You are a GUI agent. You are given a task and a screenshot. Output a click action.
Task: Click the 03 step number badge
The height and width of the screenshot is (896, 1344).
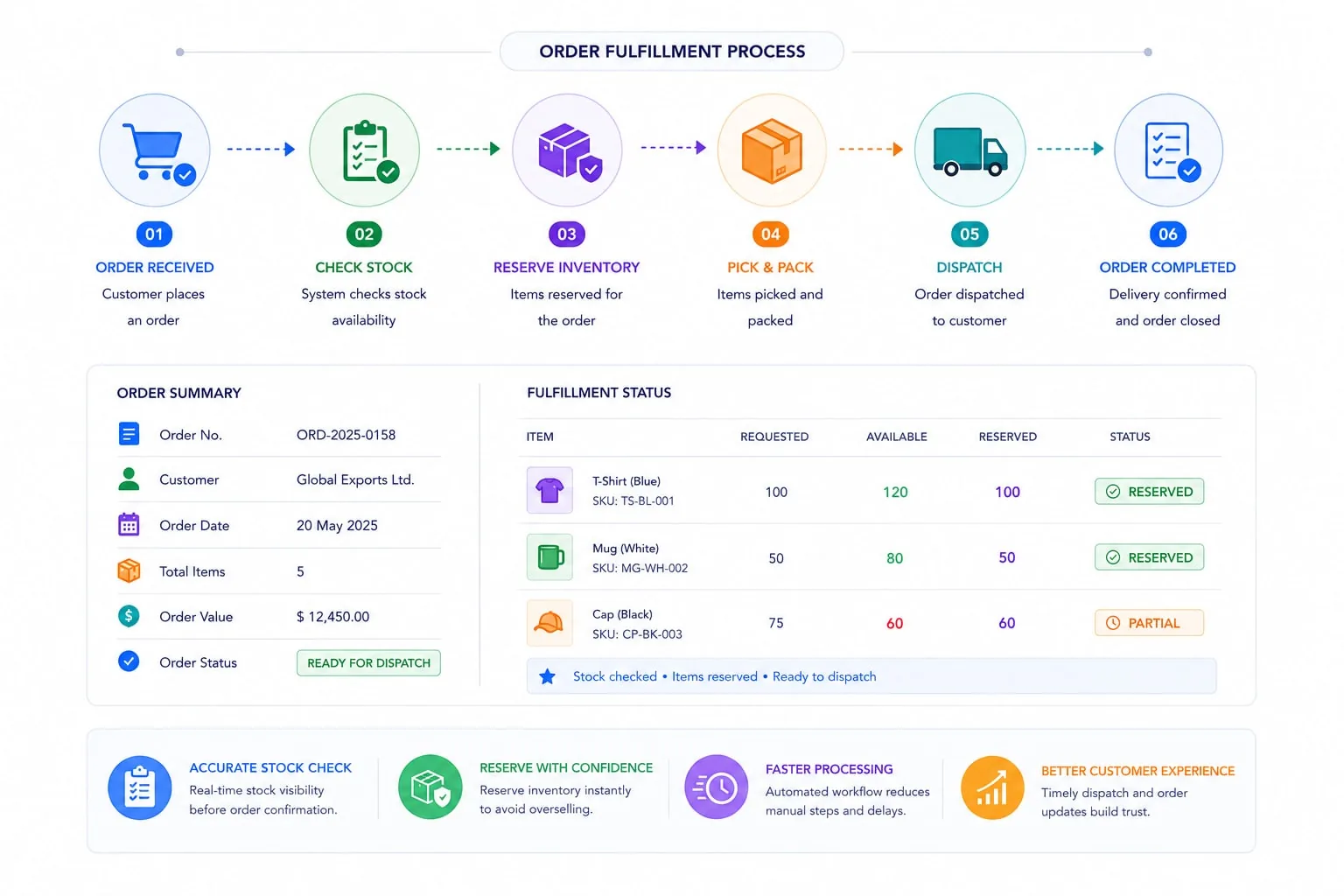pos(567,234)
